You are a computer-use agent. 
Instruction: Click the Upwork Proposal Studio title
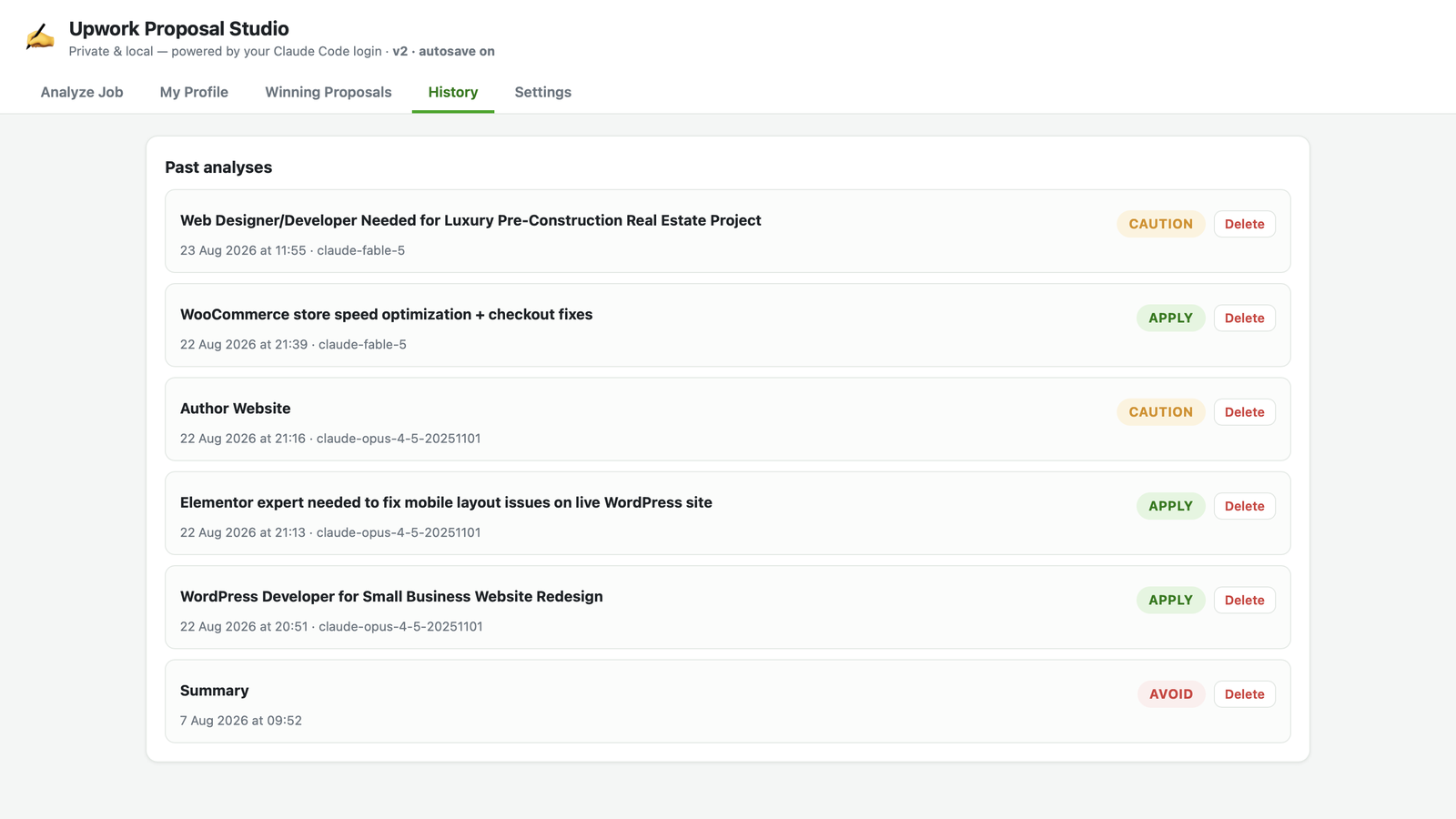[x=179, y=28]
